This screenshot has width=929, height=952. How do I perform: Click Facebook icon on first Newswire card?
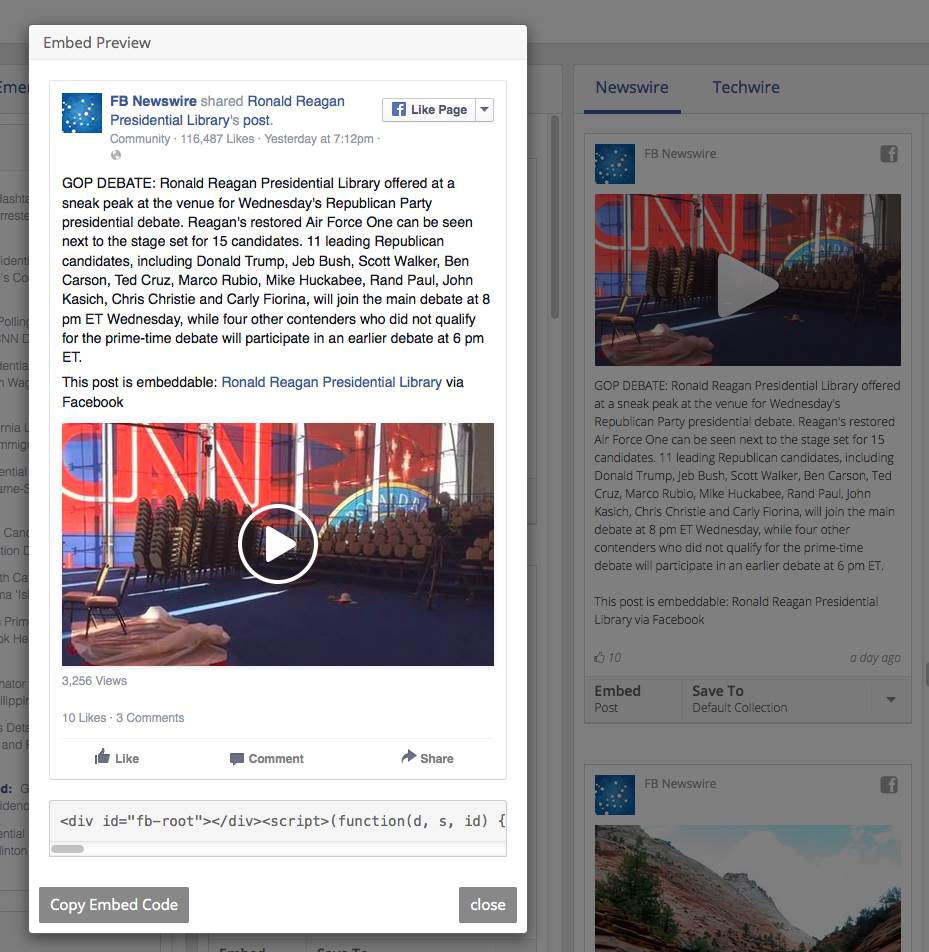pos(889,154)
